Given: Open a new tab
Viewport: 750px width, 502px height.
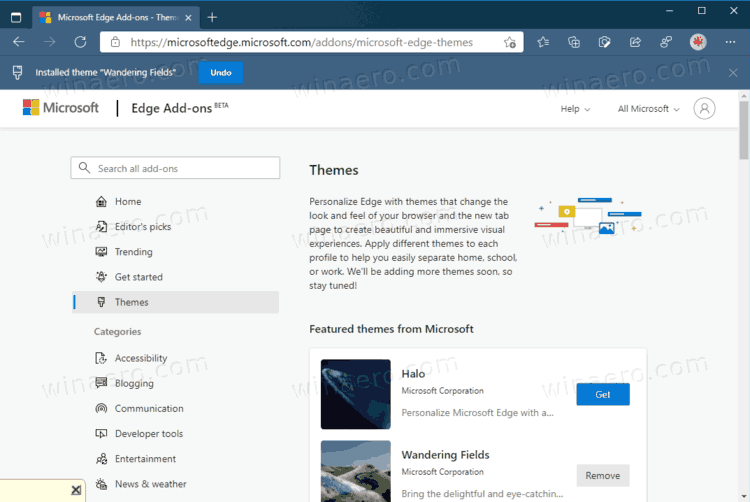Looking at the screenshot, I should [212, 18].
